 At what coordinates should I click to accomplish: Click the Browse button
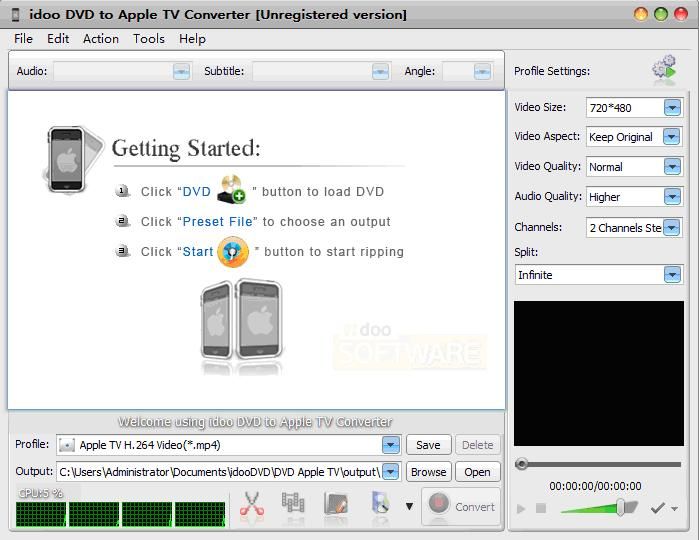click(428, 472)
